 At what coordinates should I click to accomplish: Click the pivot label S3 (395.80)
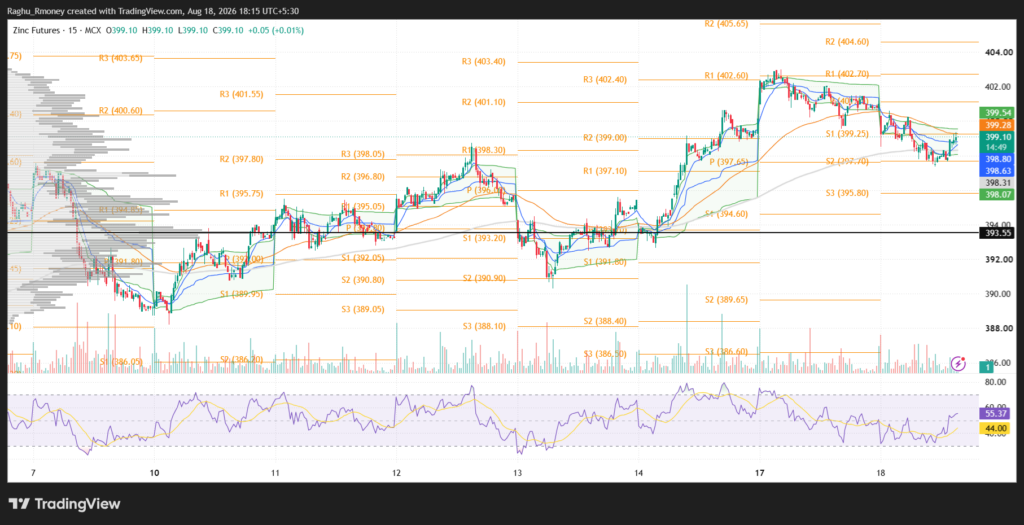(x=847, y=193)
